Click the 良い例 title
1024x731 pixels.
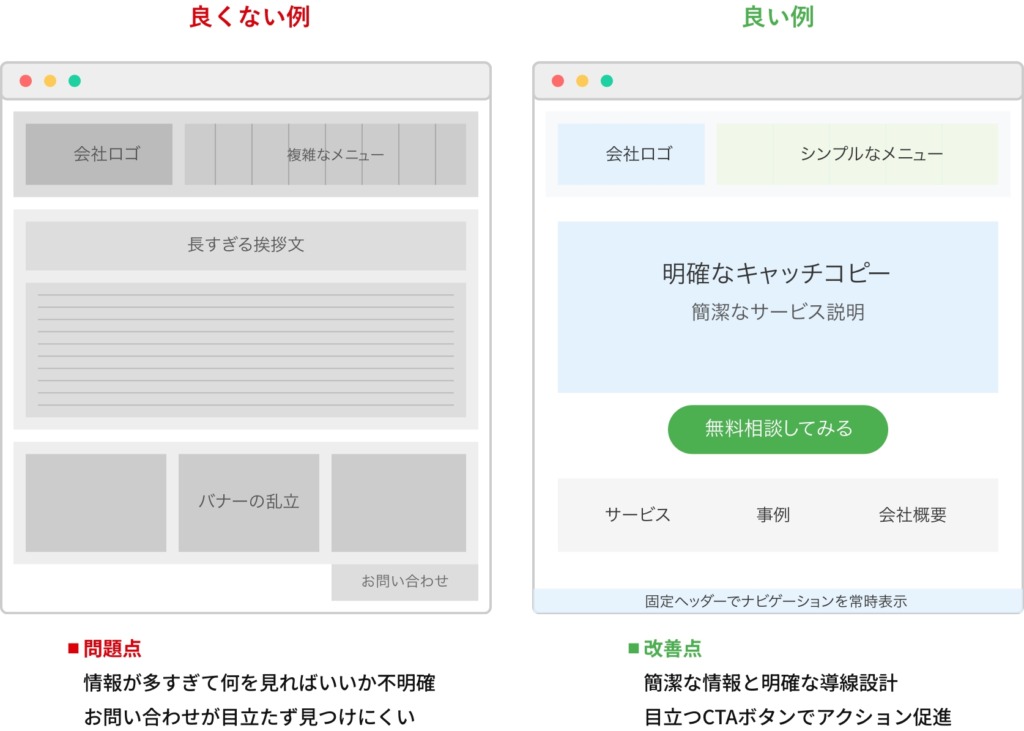coord(778,17)
